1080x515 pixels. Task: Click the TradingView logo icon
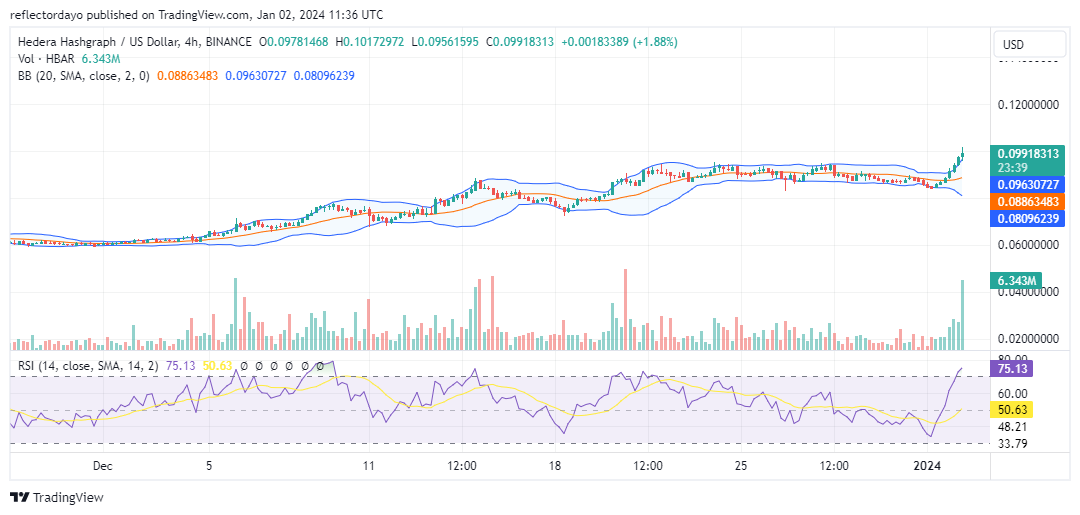click(20, 497)
